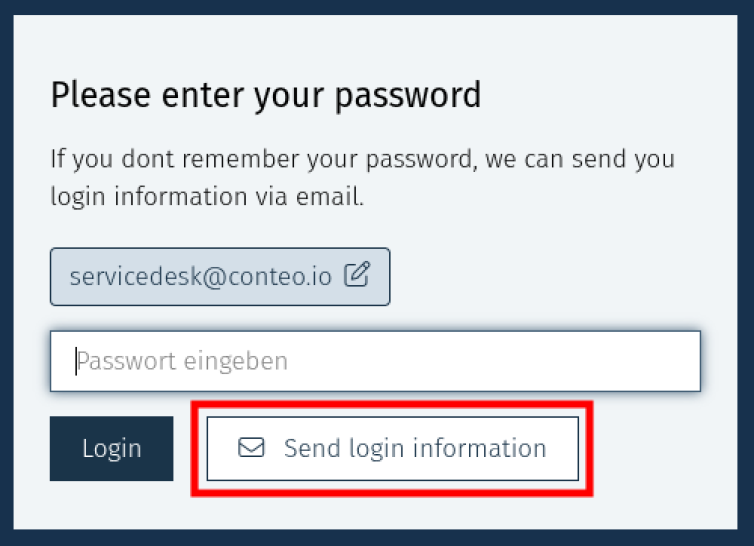754x546 pixels.
Task: Click the word 'Login' on the dark button
Action: [111, 448]
